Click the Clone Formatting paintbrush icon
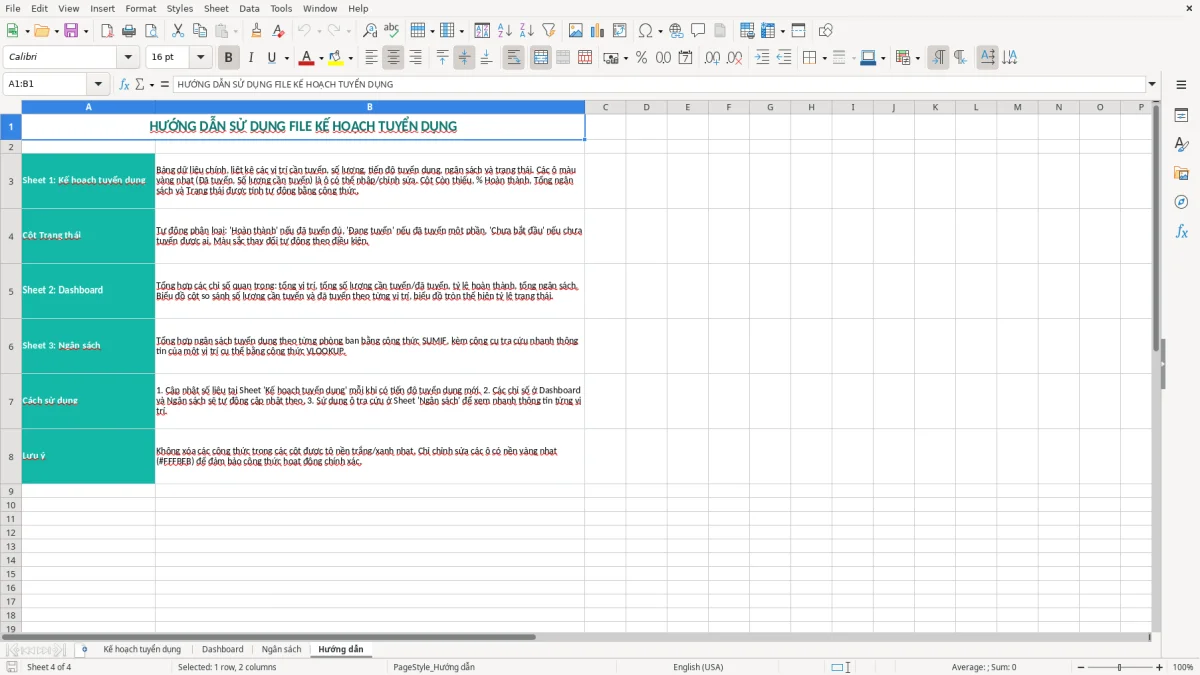 click(x=257, y=31)
